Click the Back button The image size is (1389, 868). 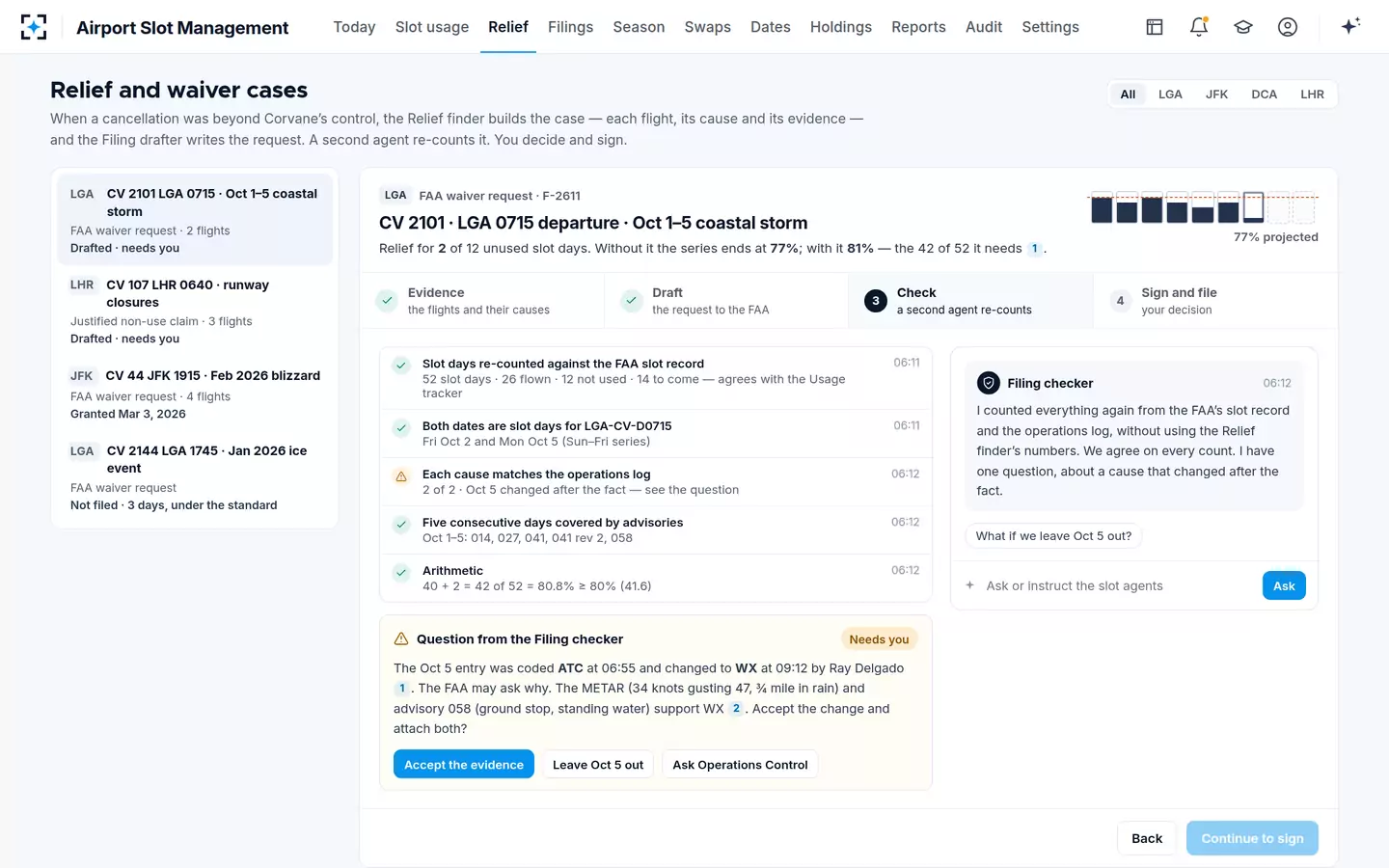click(x=1147, y=838)
